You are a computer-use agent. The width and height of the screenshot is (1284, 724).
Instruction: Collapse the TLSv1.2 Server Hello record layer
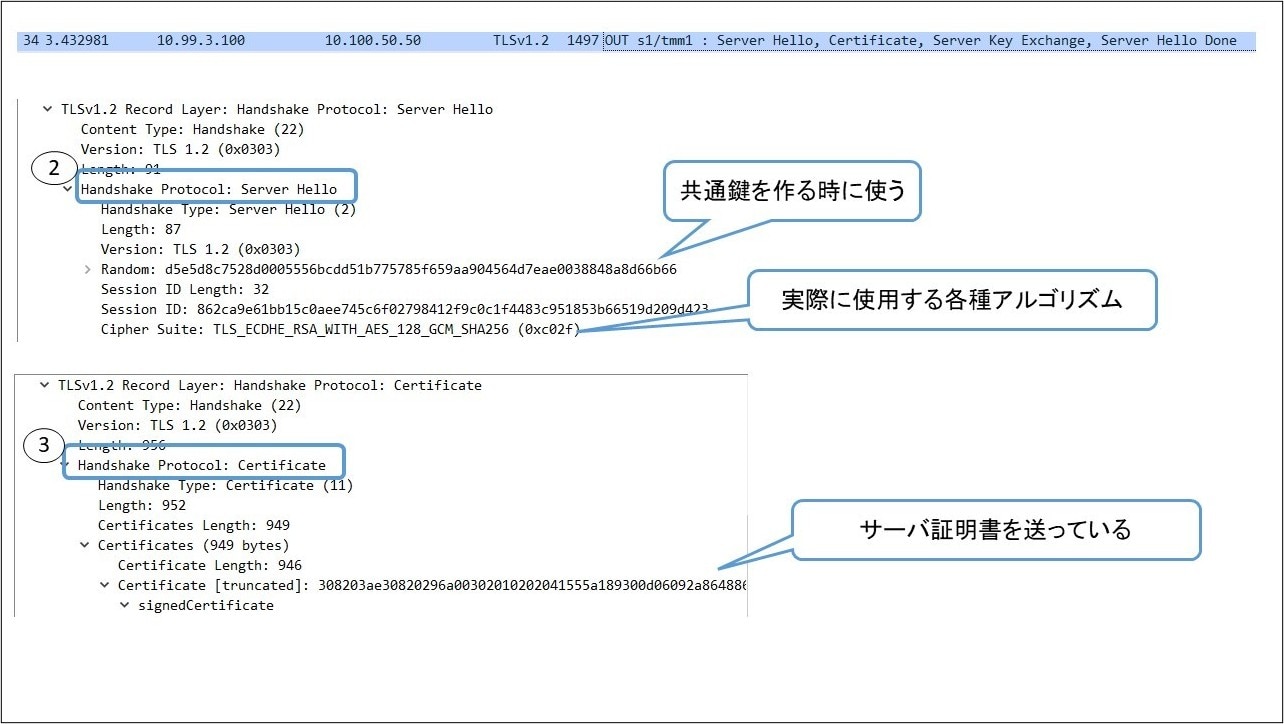[47, 109]
